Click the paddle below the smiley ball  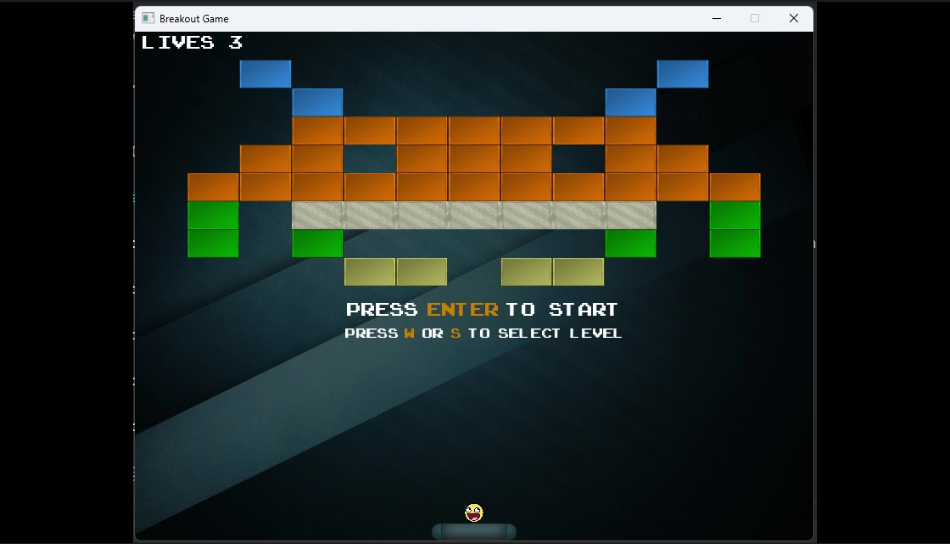coord(474,531)
